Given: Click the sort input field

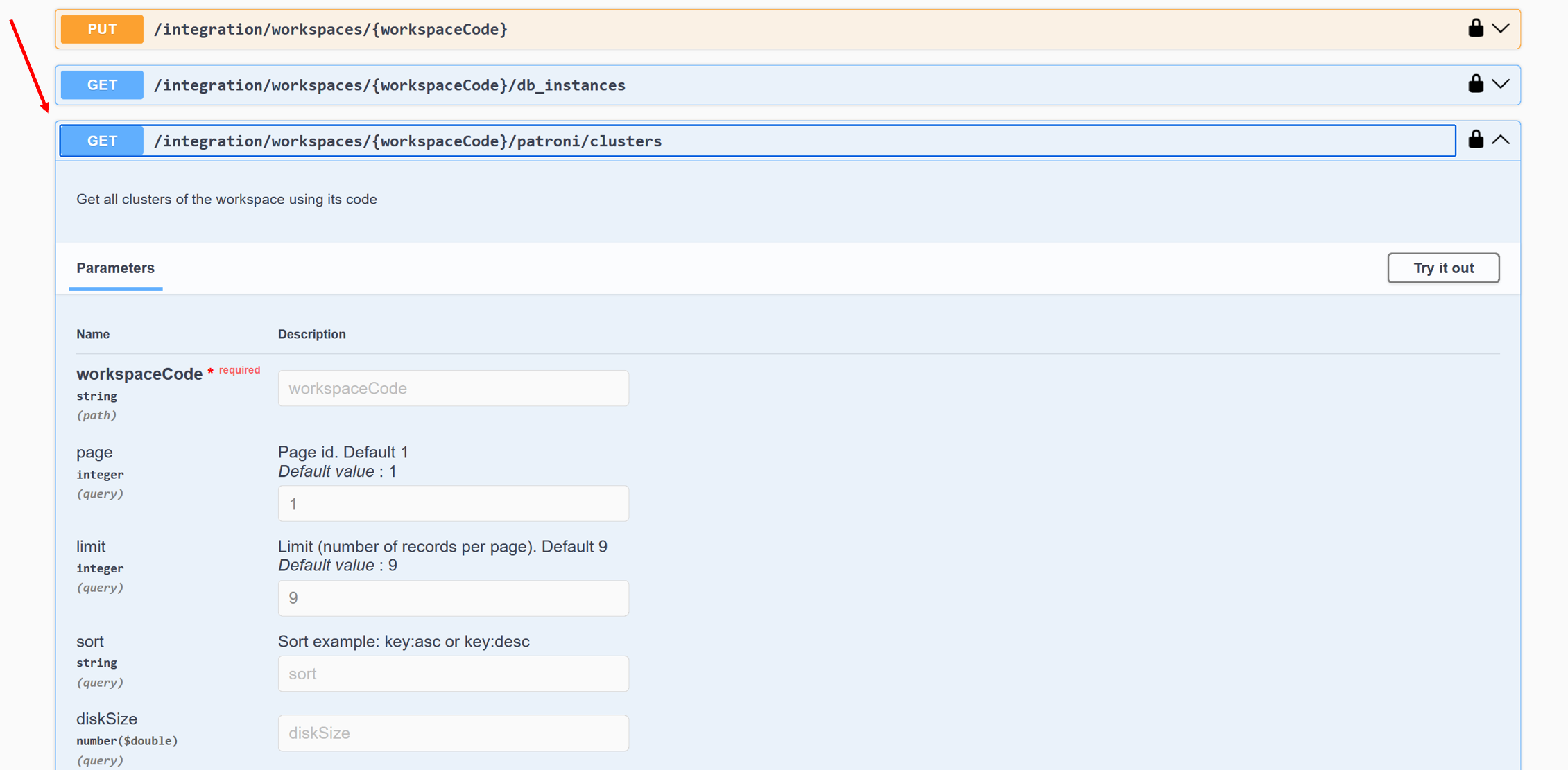Looking at the screenshot, I should pos(453,674).
